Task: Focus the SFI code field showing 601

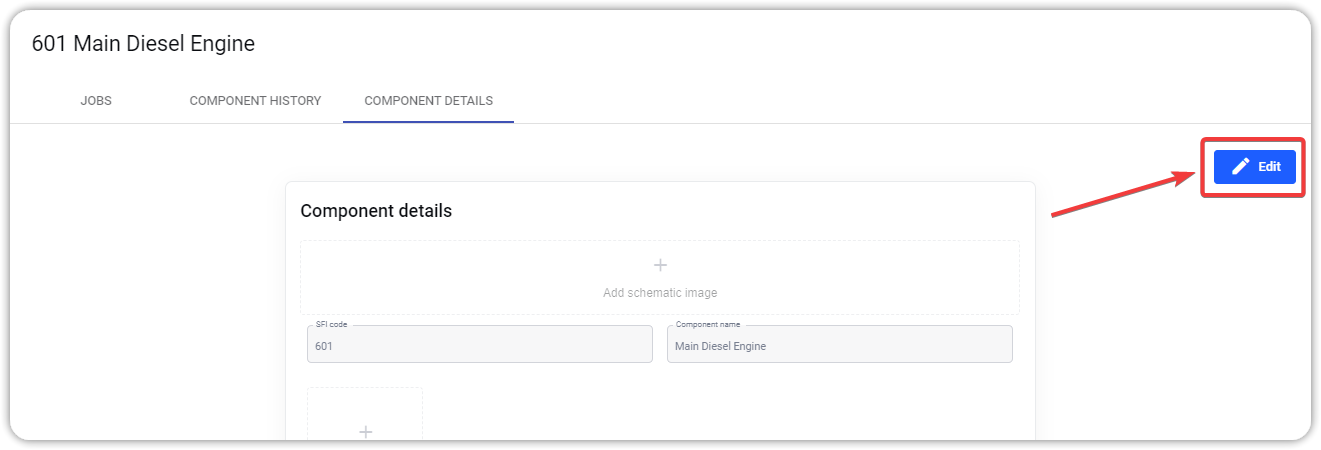Action: 480,344
